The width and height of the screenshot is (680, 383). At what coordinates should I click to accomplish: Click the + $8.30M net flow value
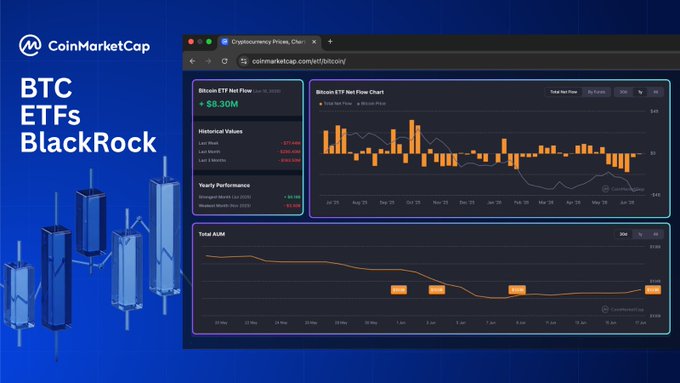click(x=219, y=104)
